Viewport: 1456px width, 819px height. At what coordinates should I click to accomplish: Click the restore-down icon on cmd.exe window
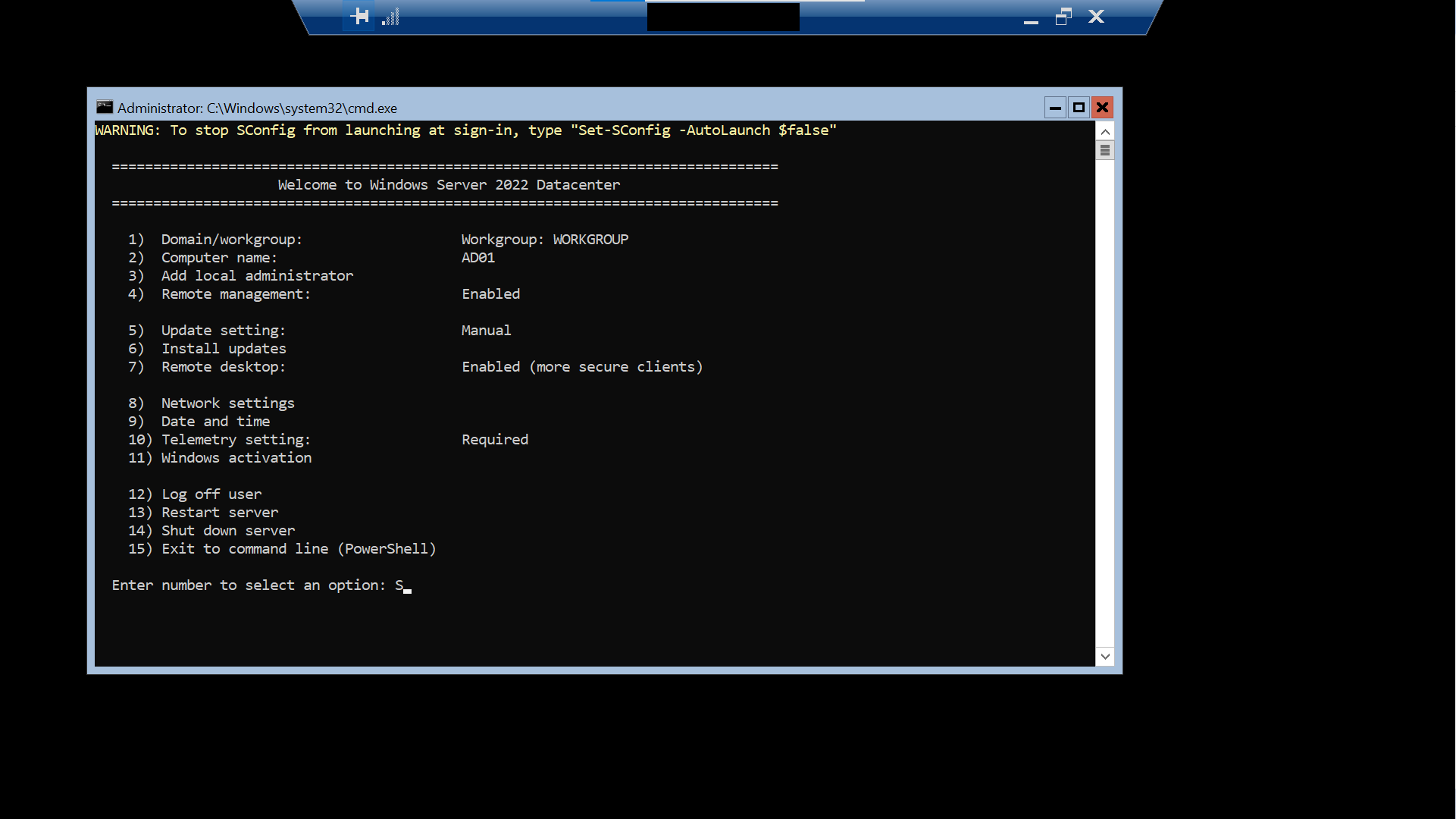coord(1078,107)
